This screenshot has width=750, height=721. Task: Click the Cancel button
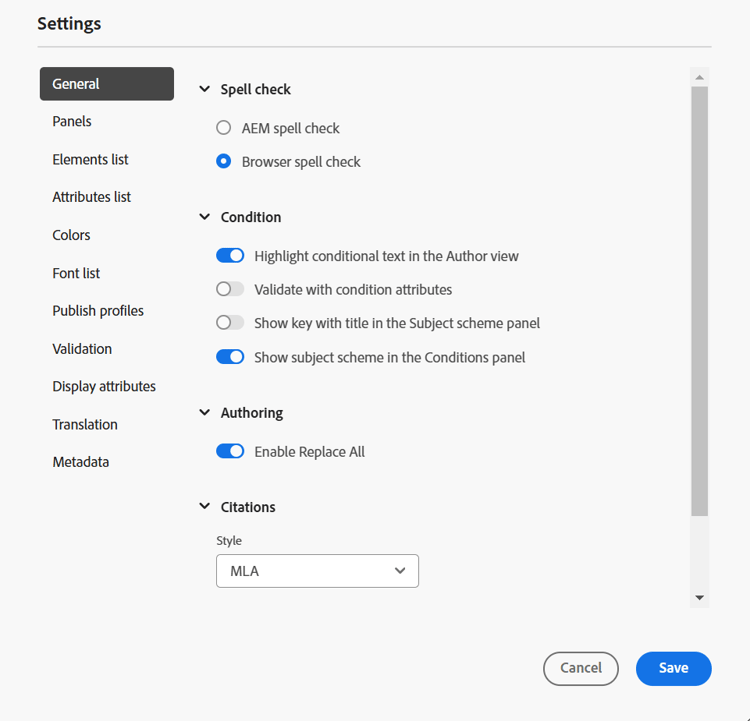tap(581, 668)
